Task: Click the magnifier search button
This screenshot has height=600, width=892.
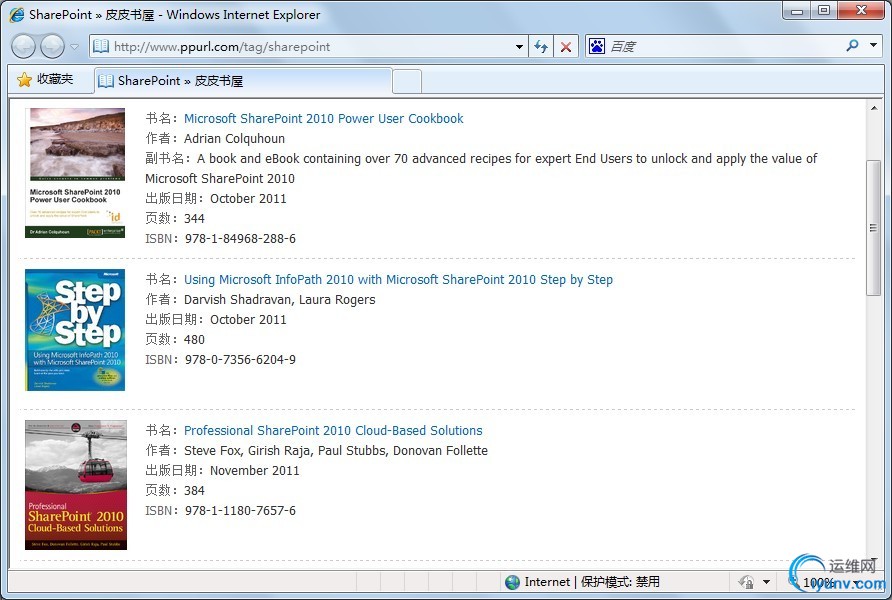Action: [x=852, y=45]
